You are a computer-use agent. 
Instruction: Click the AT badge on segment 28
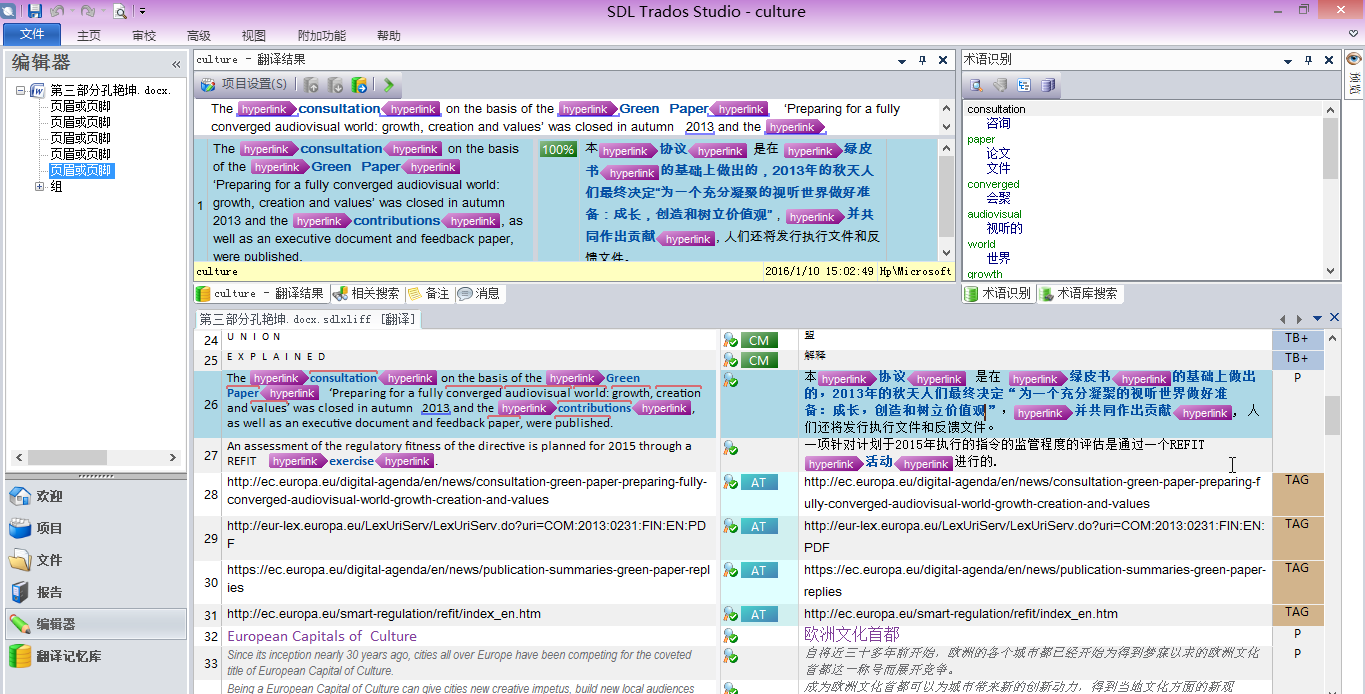click(x=759, y=483)
